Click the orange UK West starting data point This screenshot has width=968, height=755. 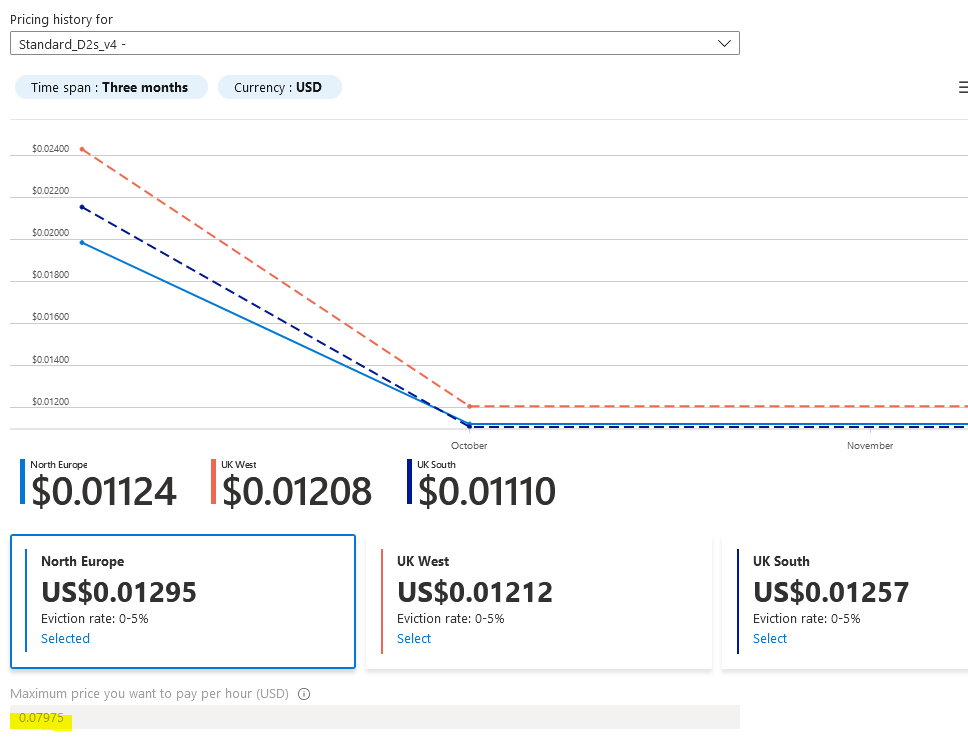pyautogui.click(x=82, y=150)
